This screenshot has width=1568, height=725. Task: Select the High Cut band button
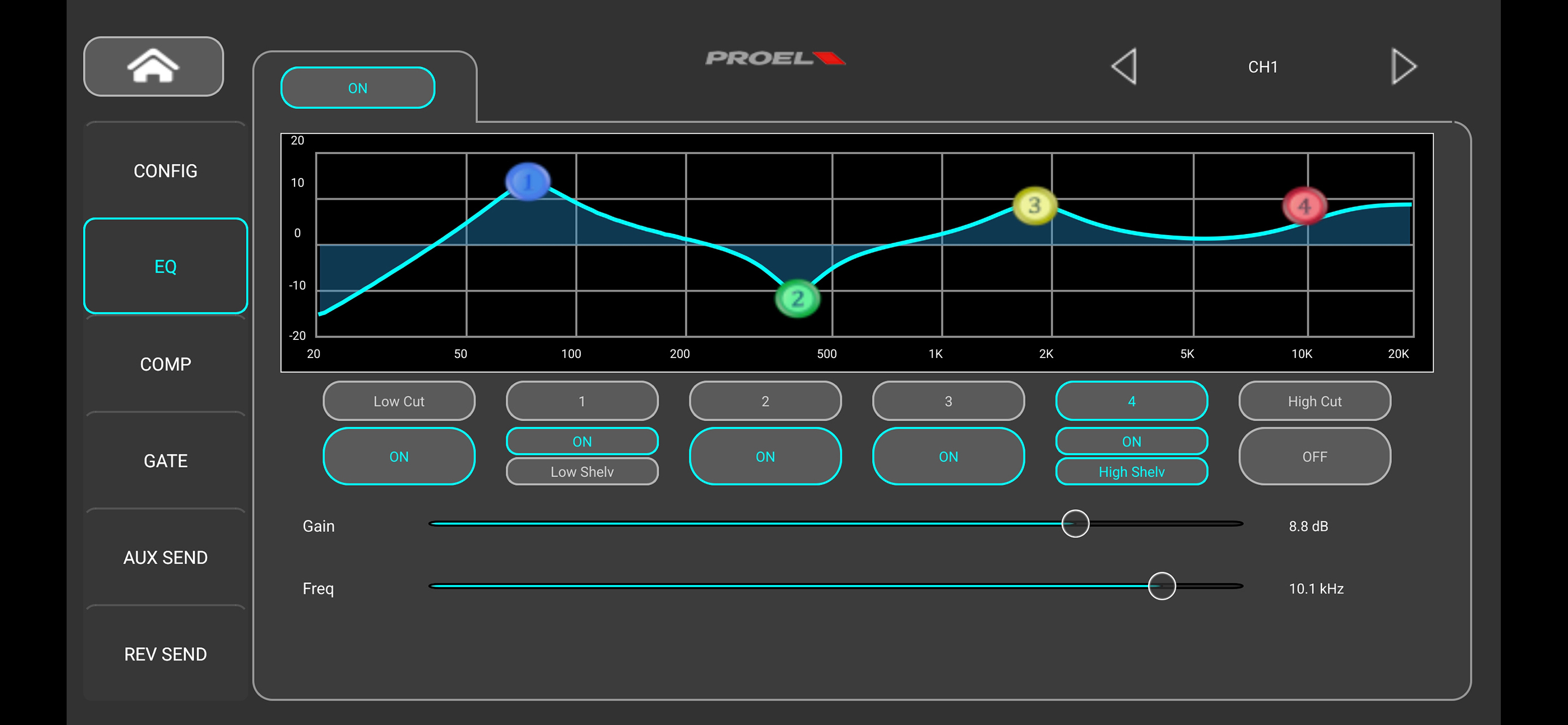point(1315,401)
